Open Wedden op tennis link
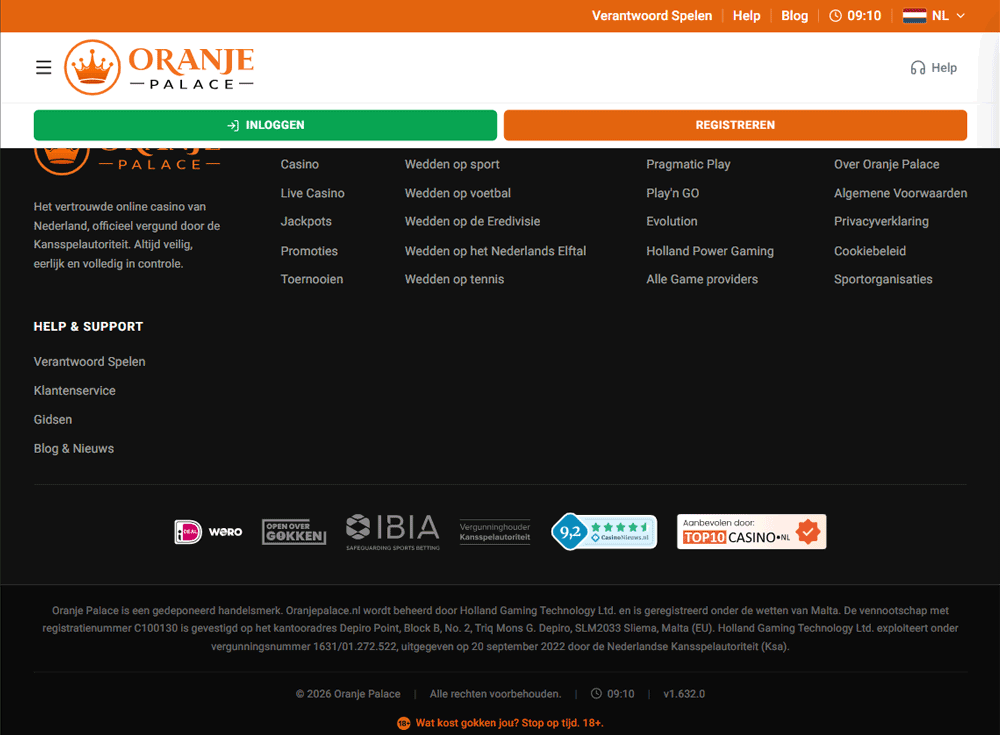The width and height of the screenshot is (1000, 735). pos(454,279)
